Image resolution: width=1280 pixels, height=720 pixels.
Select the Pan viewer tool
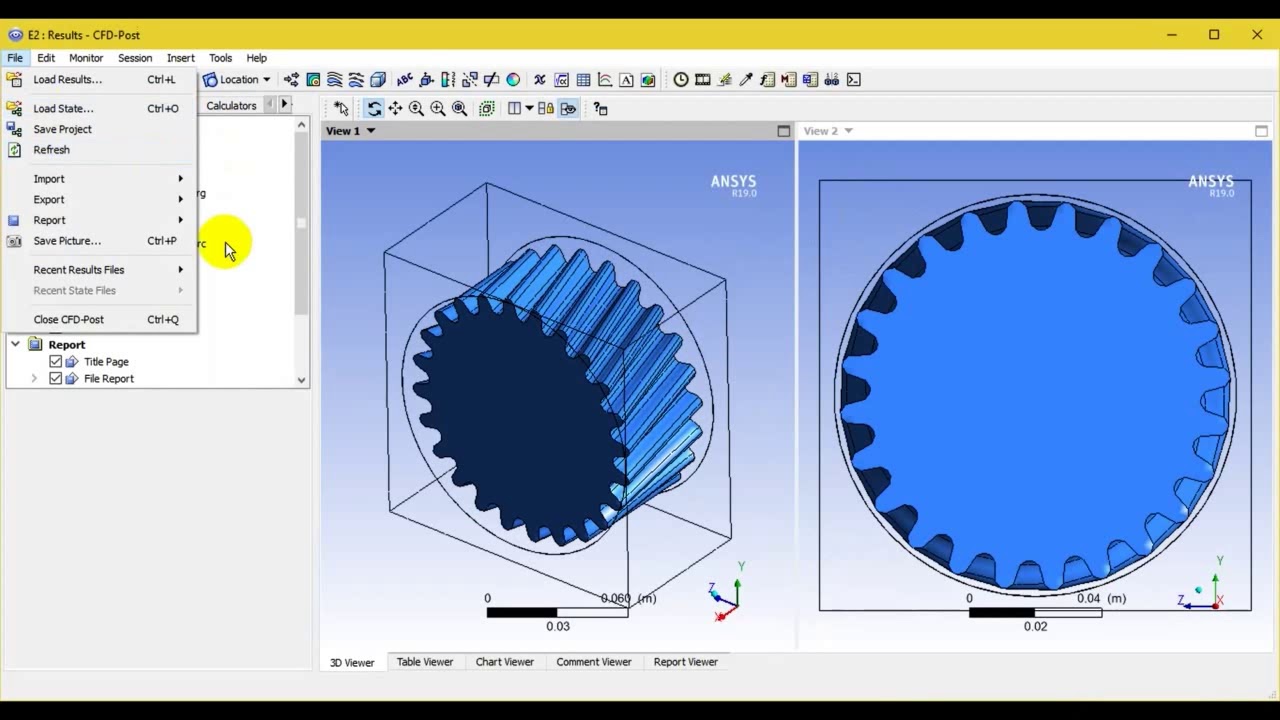[395, 108]
